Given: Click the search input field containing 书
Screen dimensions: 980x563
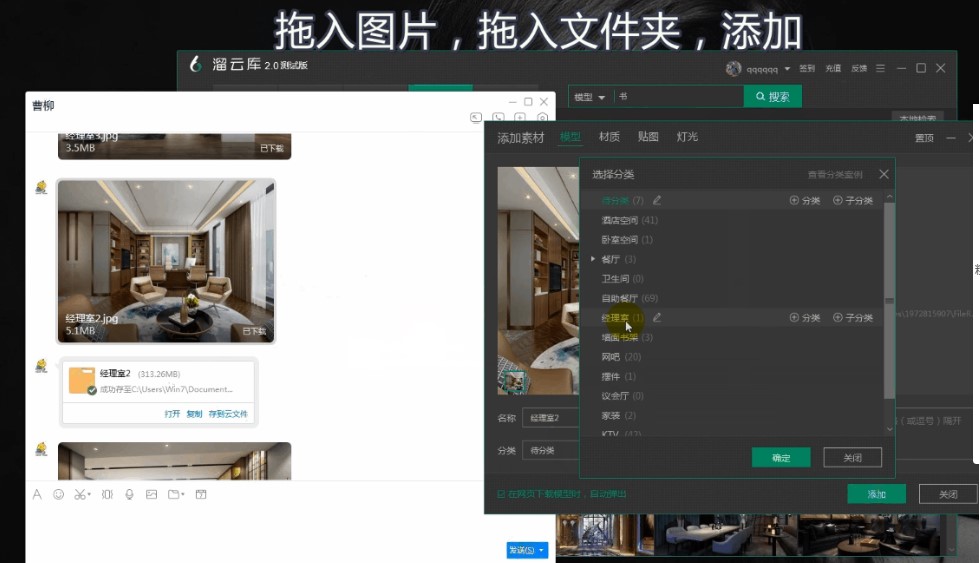Looking at the screenshot, I should coord(679,96).
